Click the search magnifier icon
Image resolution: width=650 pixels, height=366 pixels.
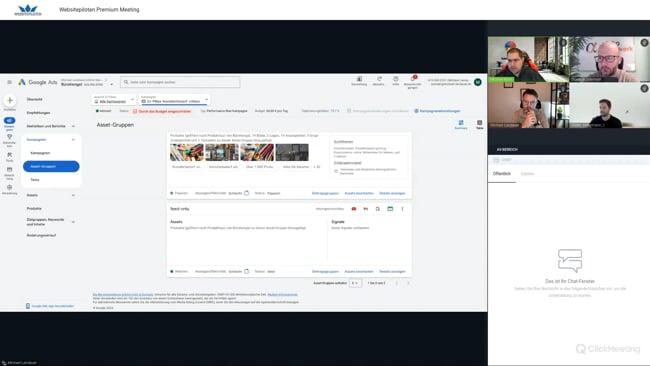[126, 82]
